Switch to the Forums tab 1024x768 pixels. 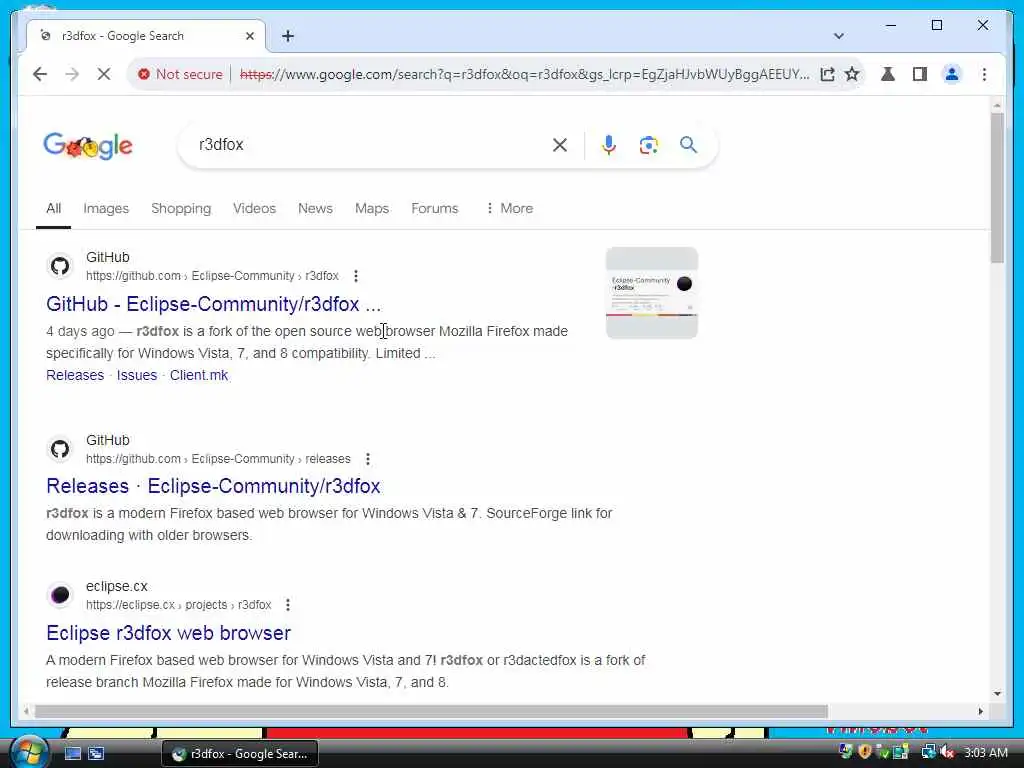point(434,208)
